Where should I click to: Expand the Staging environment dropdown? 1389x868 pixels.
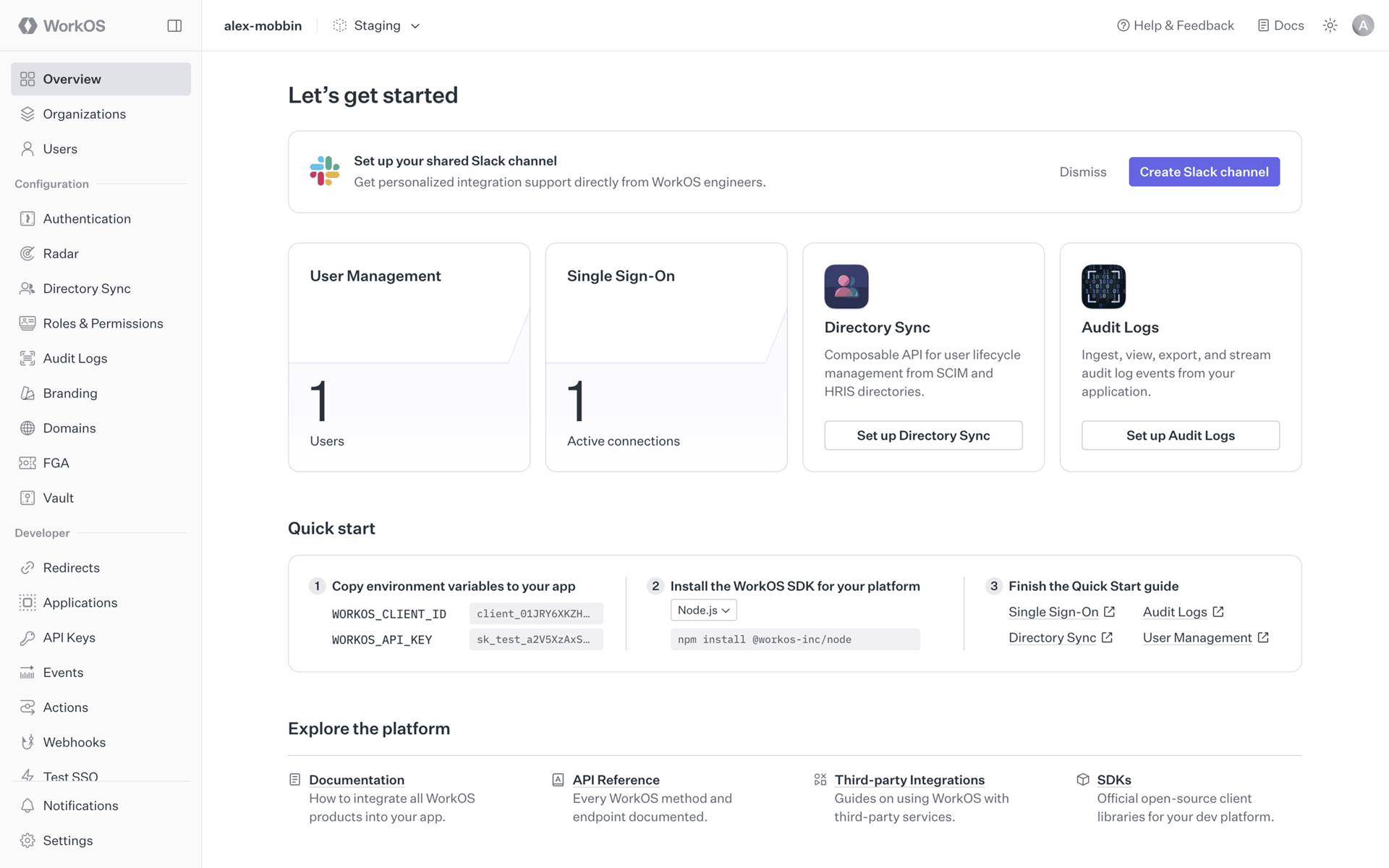[x=376, y=25]
